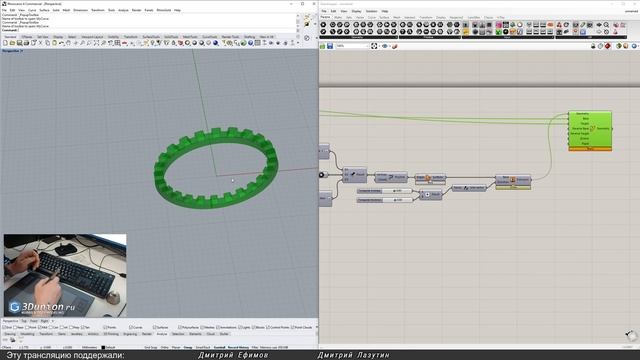Viewport: 640px width, 360px height.
Task: Click the pink geometry parameter icon in Grasshopper ribbon
Action: tap(498, 25)
